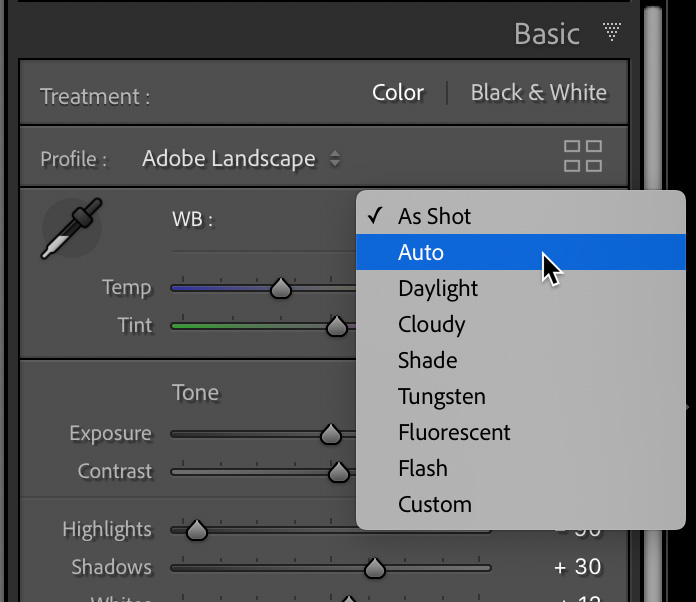Click the Temp slider handle
The width and height of the screenshot is (696, 602).
click(x=282, y=289)
